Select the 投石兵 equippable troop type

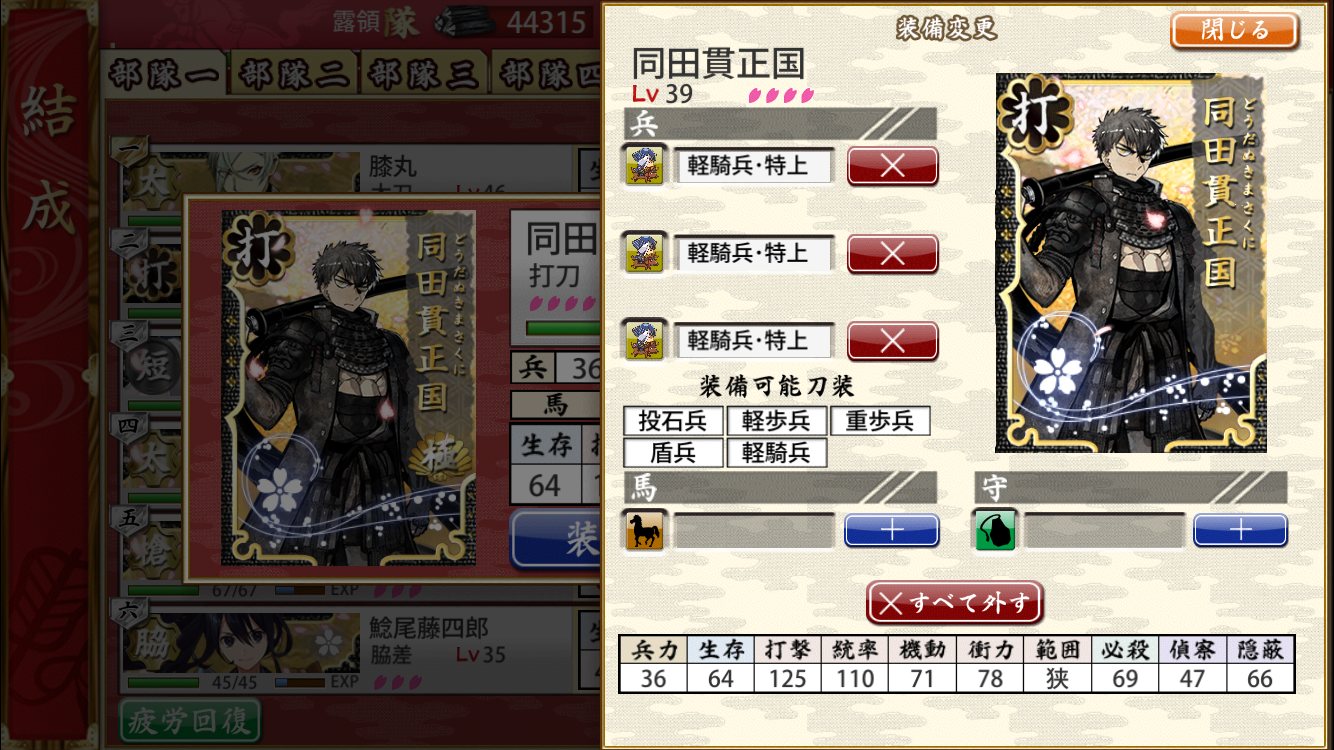(x=673, y=421)
